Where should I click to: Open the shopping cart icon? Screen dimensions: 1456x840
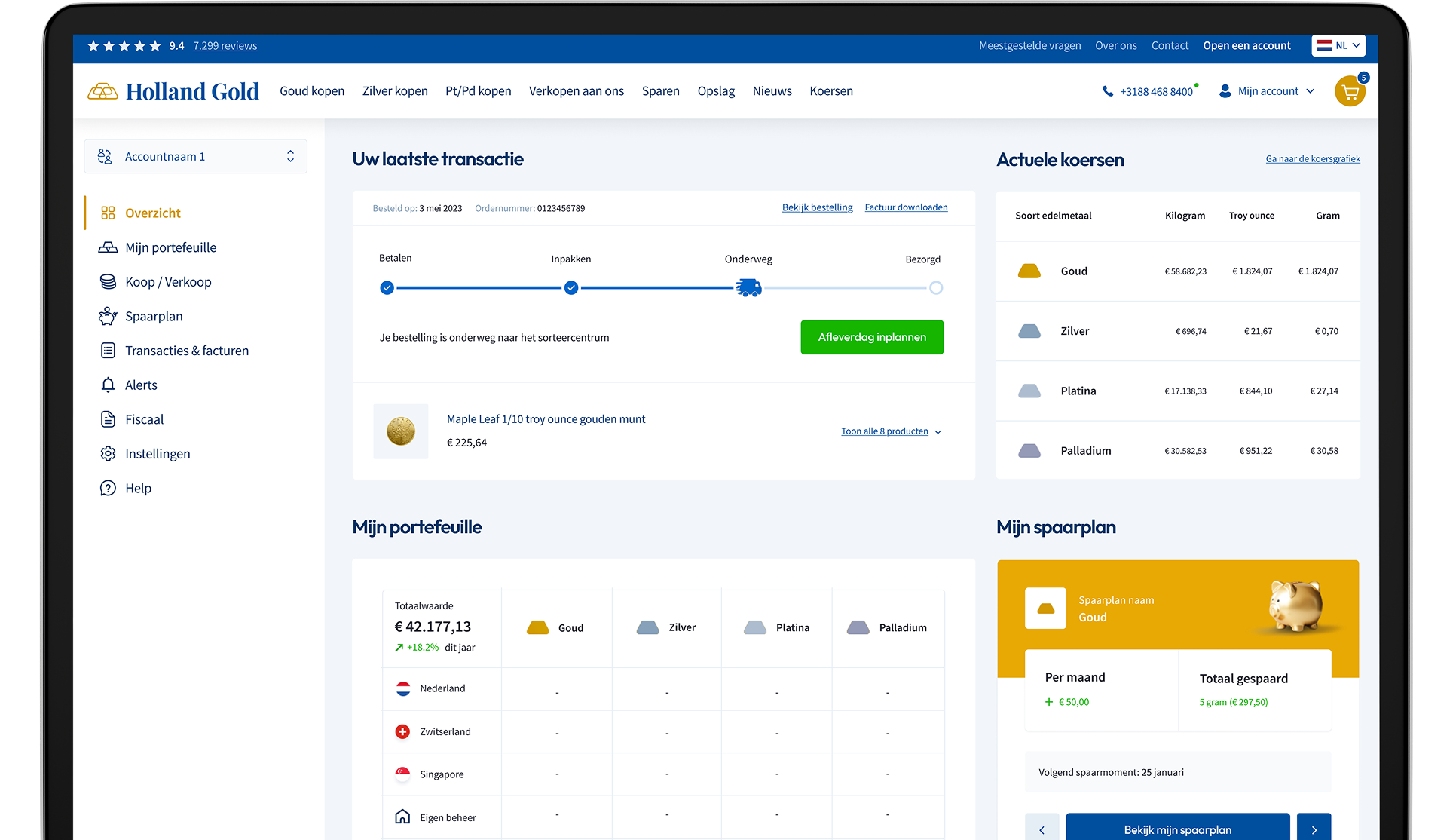point(1349,92)
